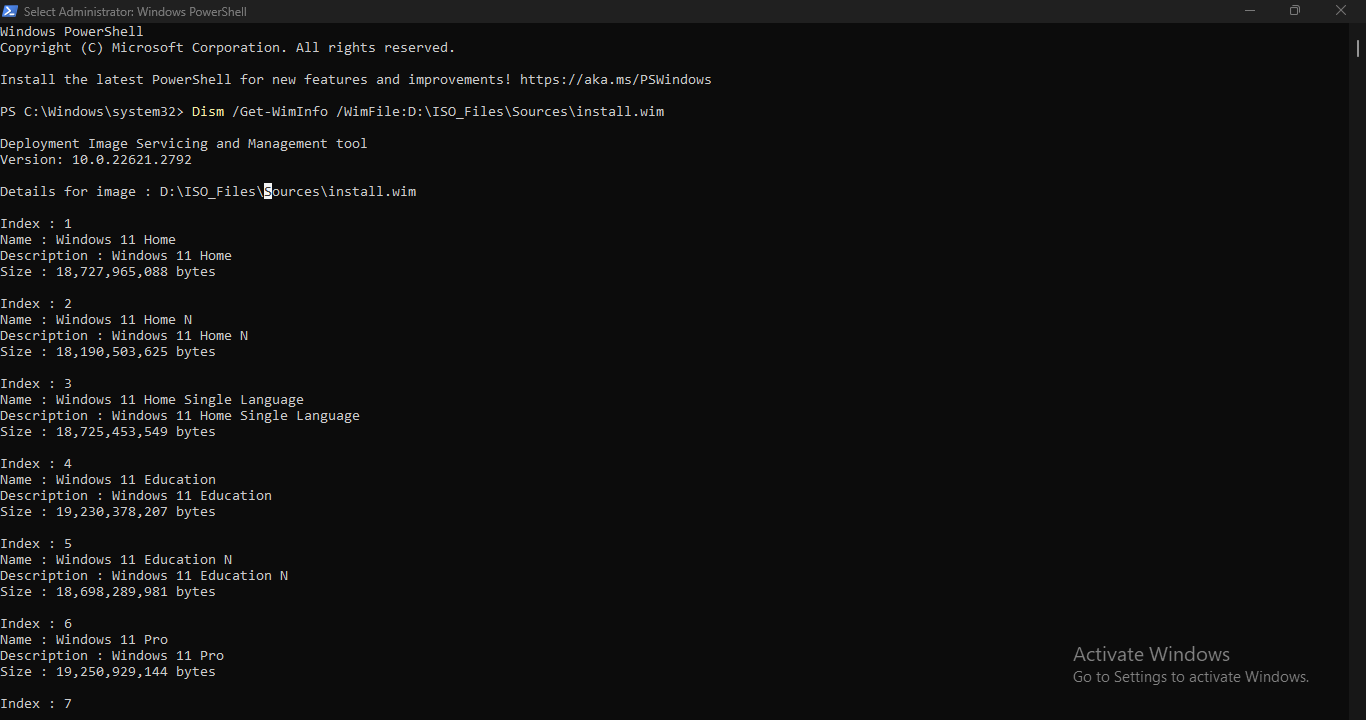
Task: Click the Name : Windows 11 Pro line
Action: click(x=84, y=639)
